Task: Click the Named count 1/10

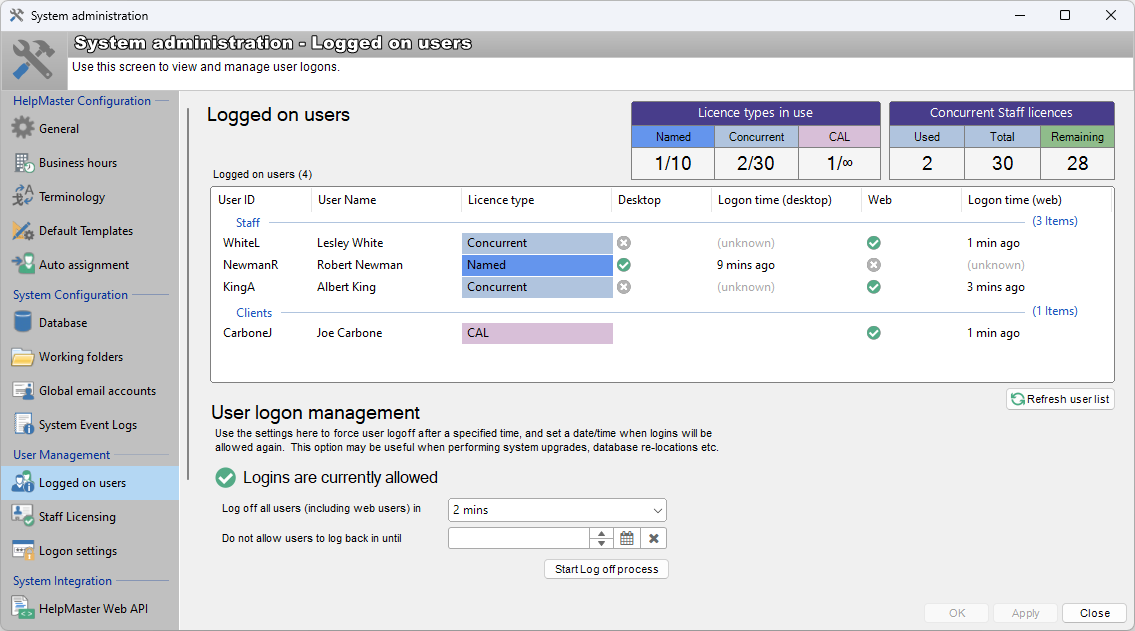Action: point(673,164)
